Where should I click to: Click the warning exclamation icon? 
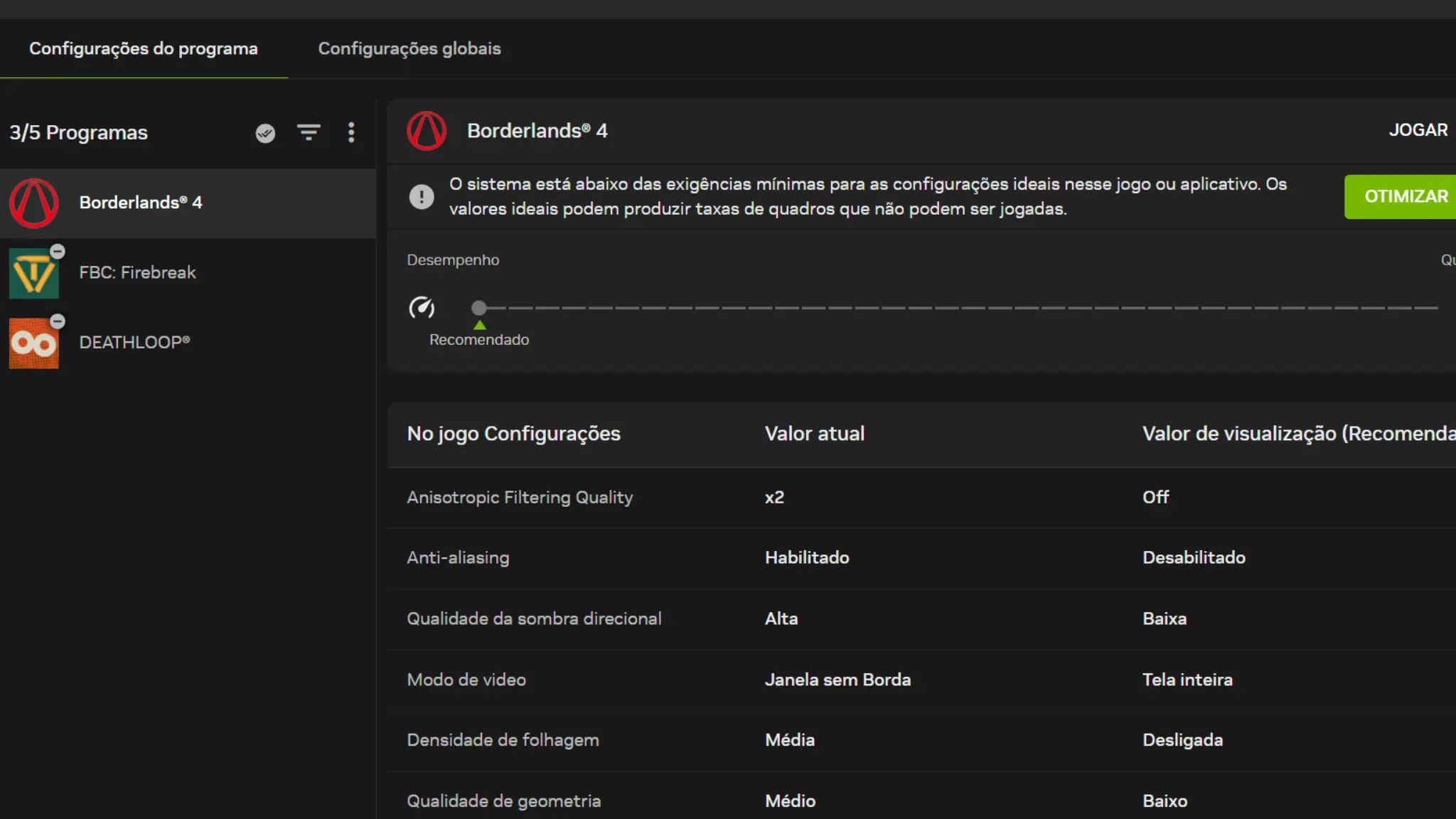click(x=422, y=196)
